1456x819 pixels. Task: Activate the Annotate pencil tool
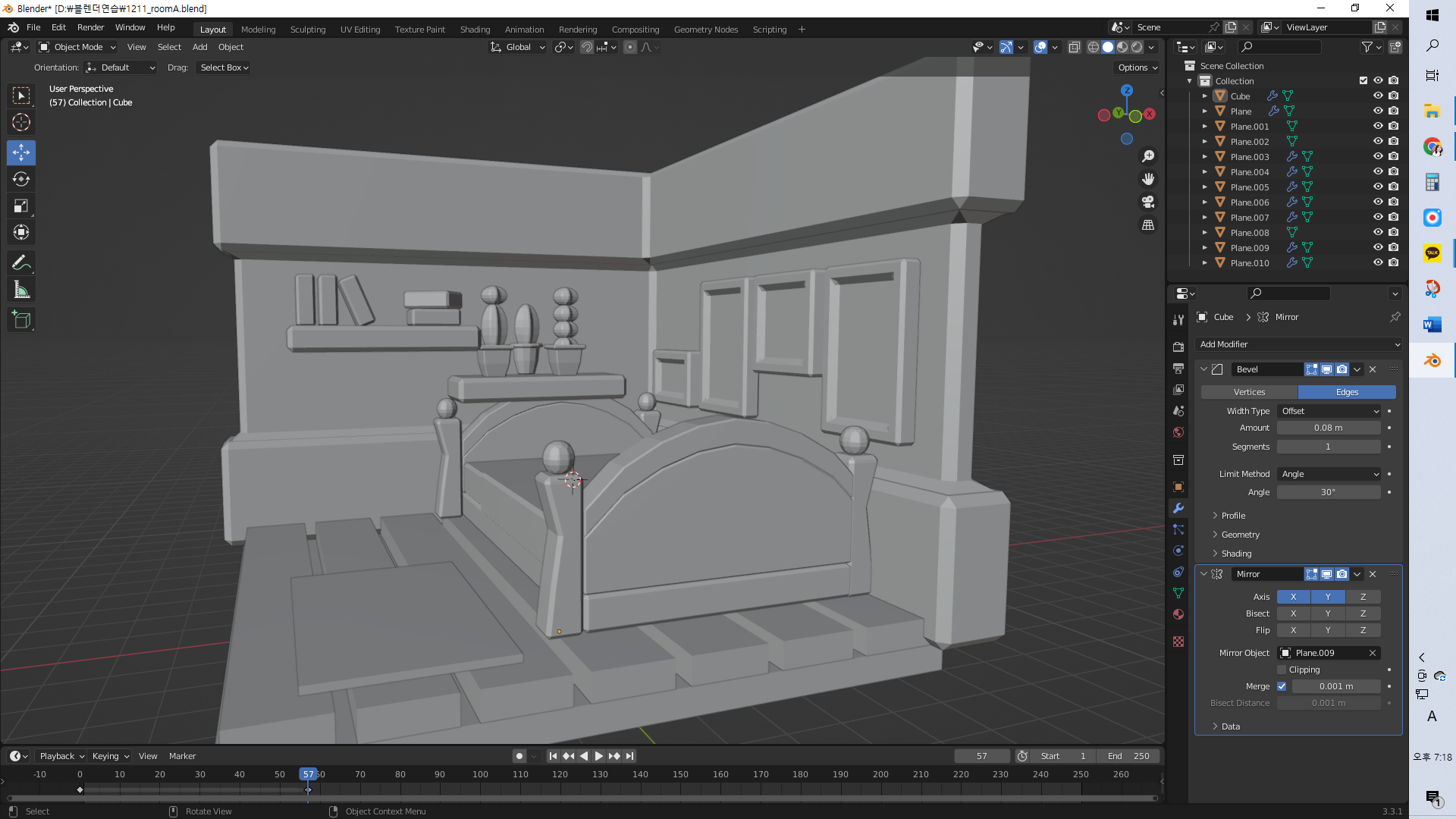point(21,263)
